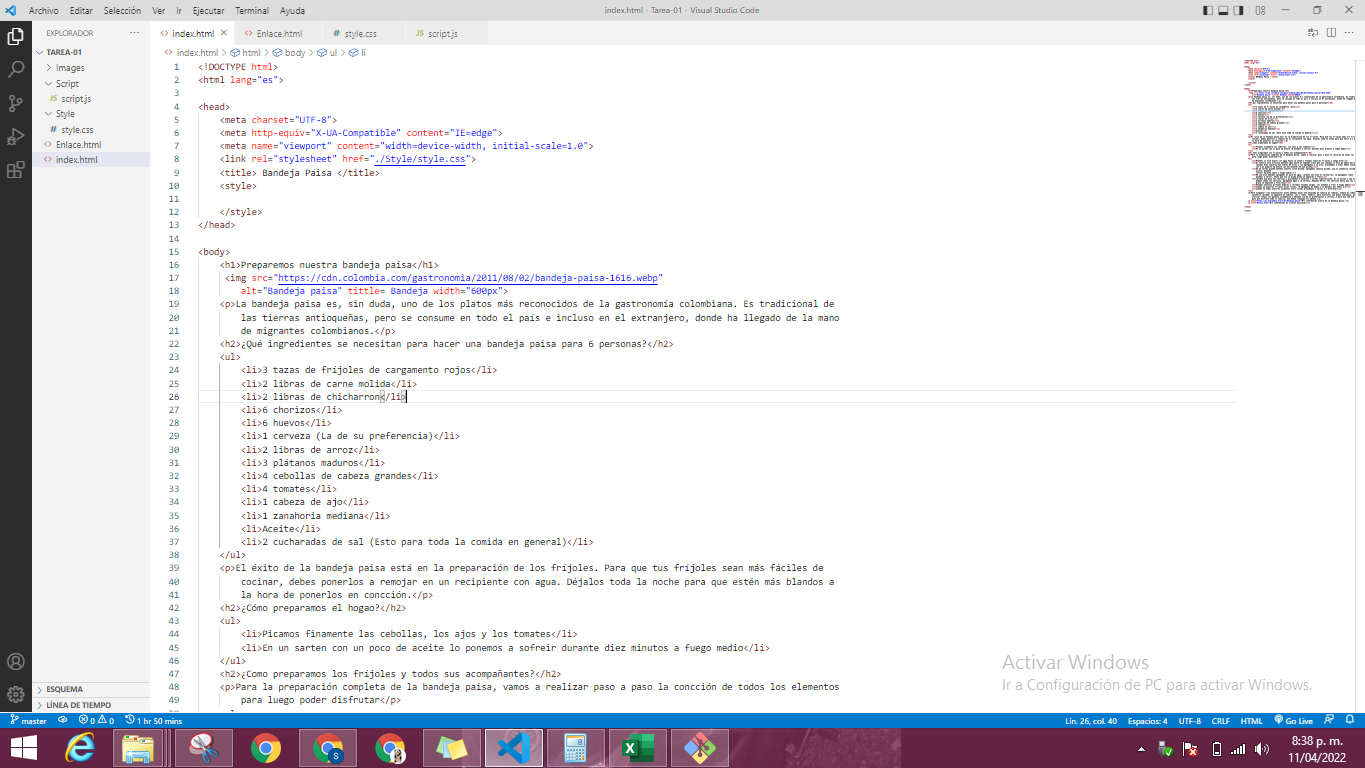This screenshot has width=1365, height=768.
Task: Switch to the Enlace.html tab
Action: [281, 32]
